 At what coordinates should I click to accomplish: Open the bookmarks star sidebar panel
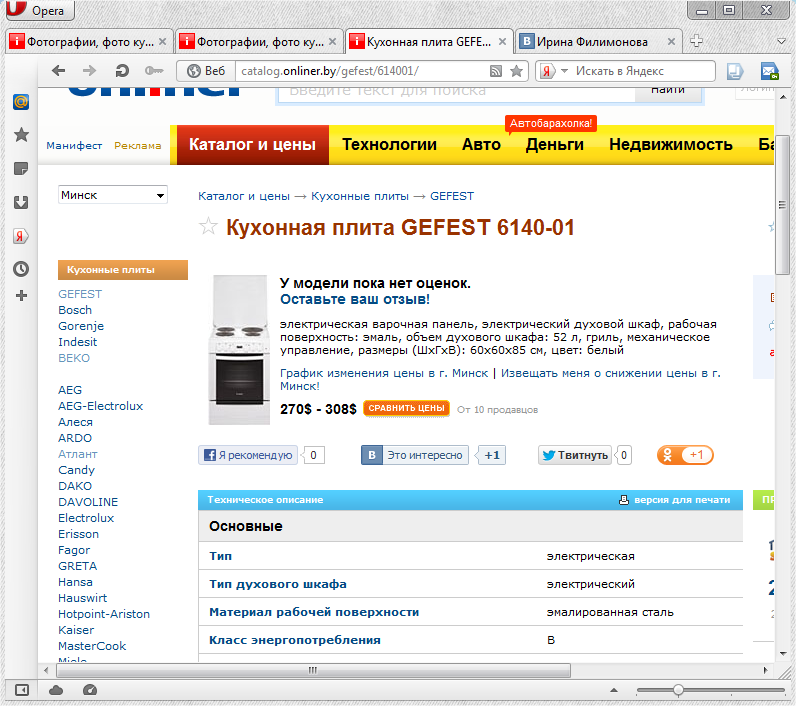point(21,135)
